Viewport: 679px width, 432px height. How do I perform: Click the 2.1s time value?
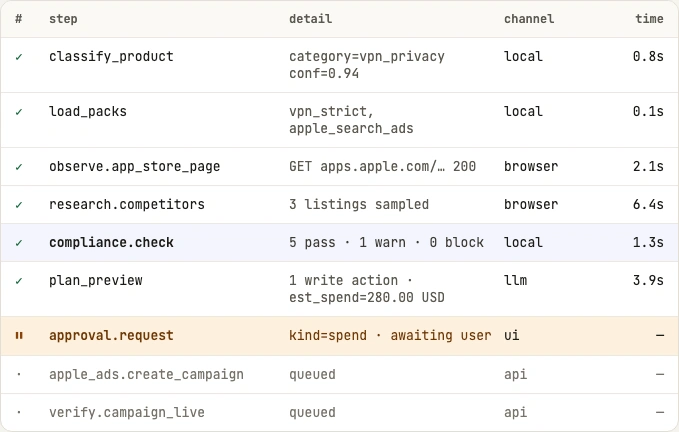648,167
